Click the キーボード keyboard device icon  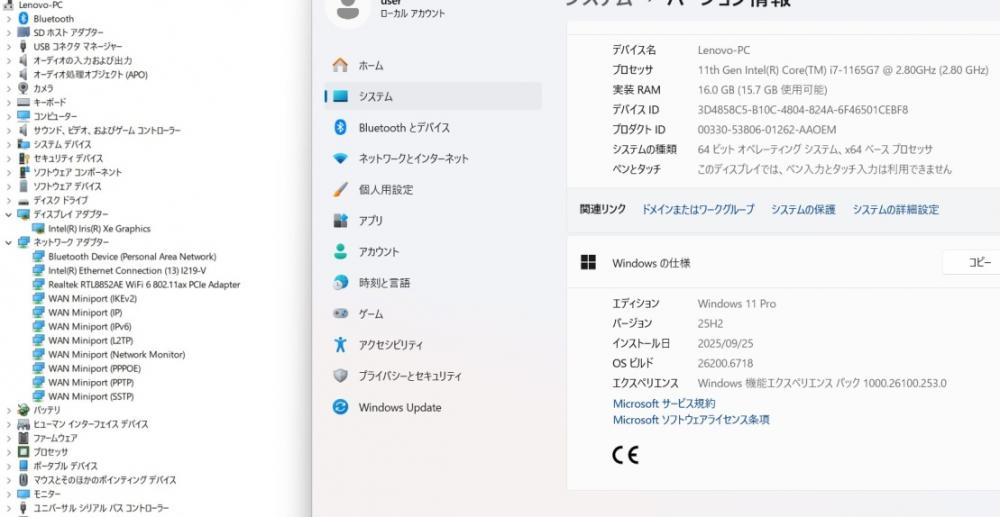pyautogui.click(x=24, y=102)
